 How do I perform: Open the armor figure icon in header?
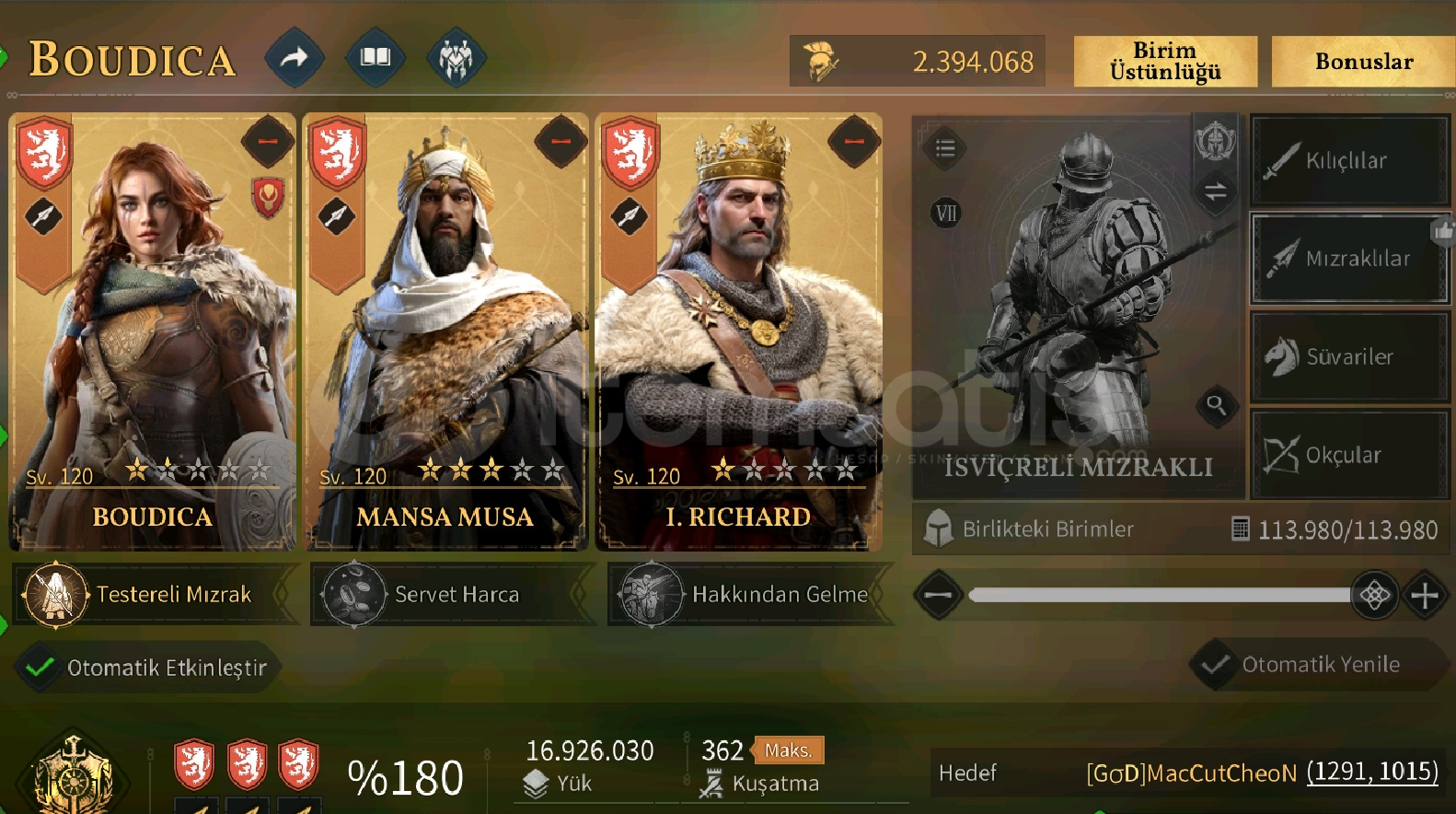[x=456, y=58]
